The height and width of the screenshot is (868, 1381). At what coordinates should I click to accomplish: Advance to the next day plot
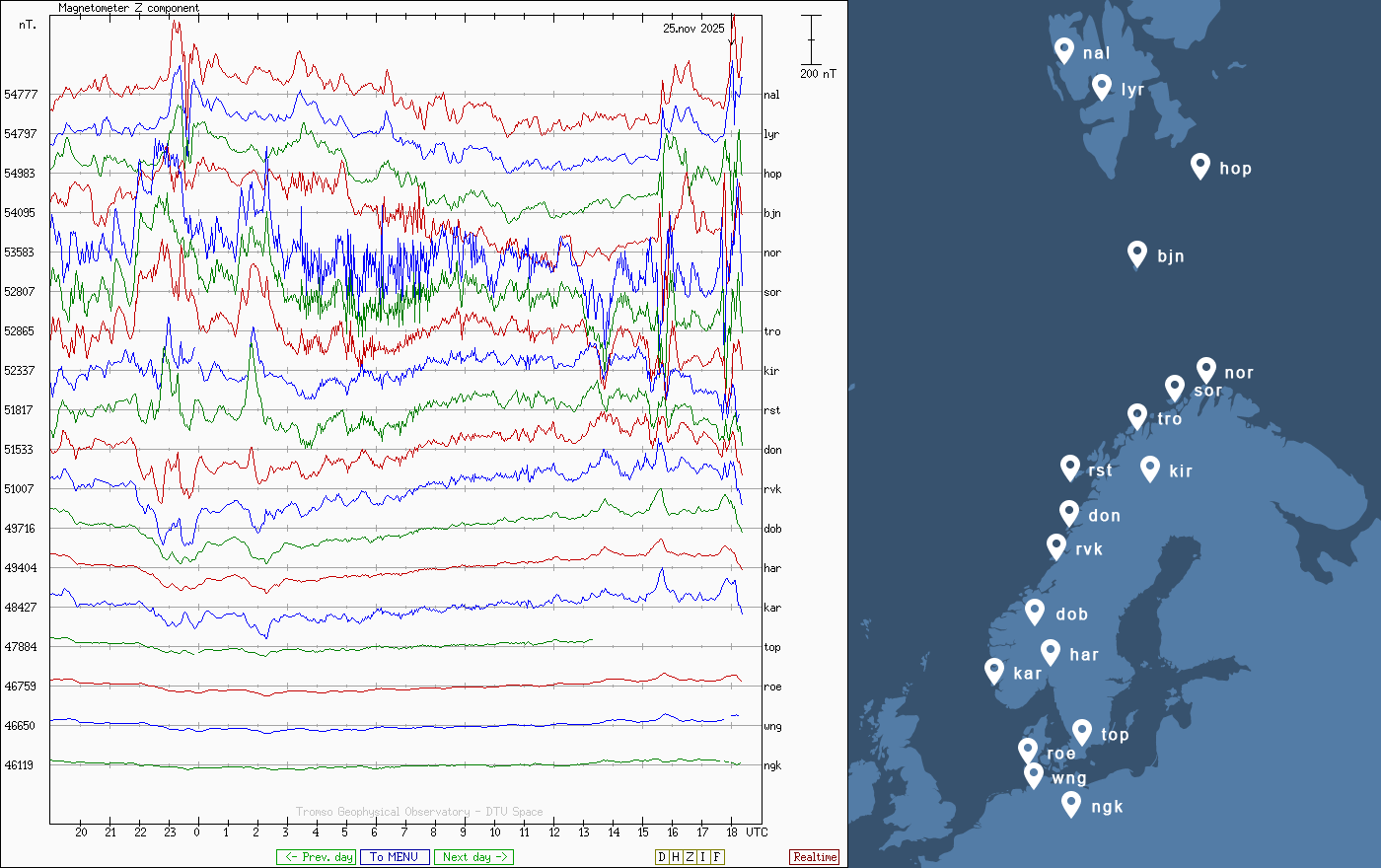coord(473,857)
